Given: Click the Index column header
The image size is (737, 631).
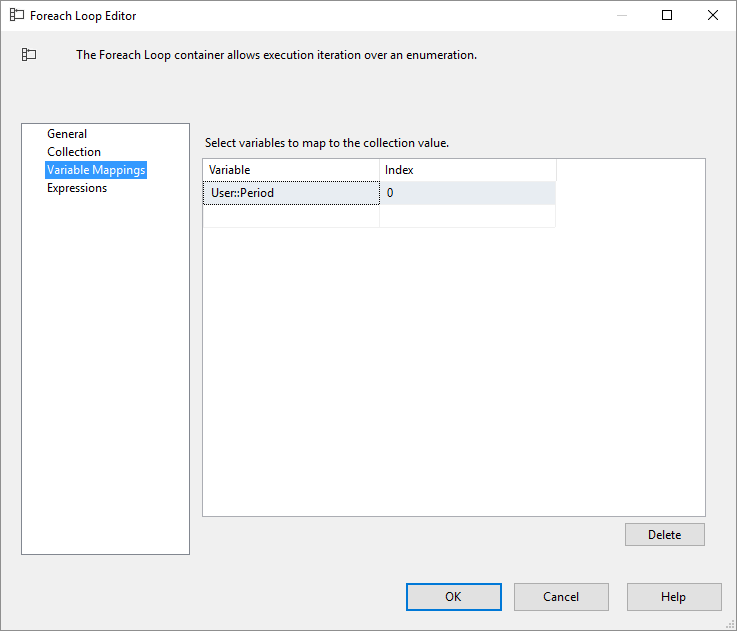Looking at the screenshot, I should point(468,170).
